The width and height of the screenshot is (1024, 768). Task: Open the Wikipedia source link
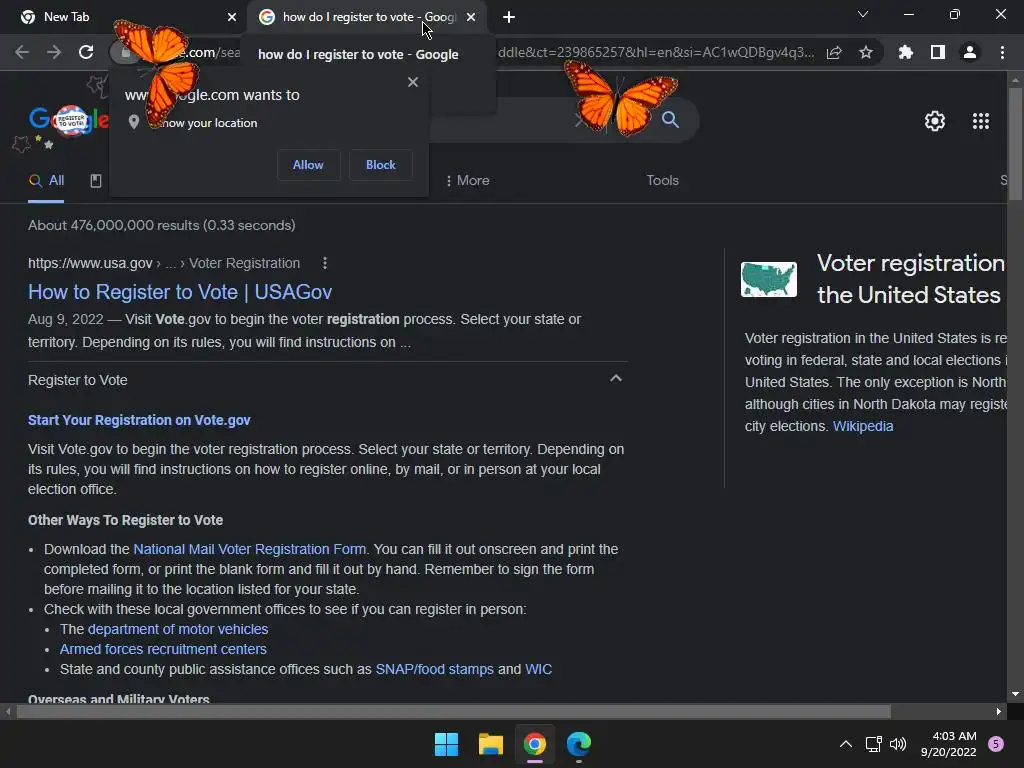click(863, 426)
